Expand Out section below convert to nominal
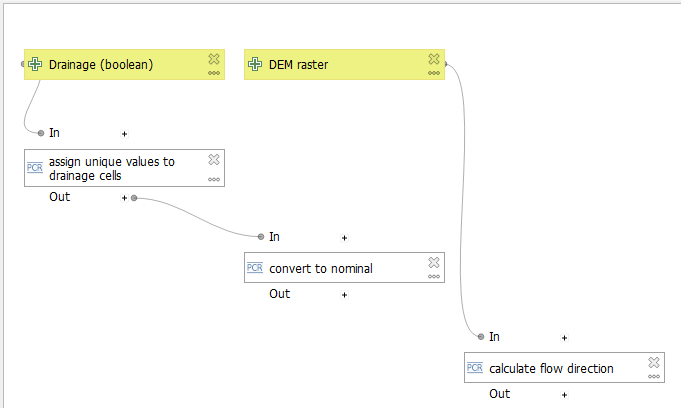 [344, 295]
